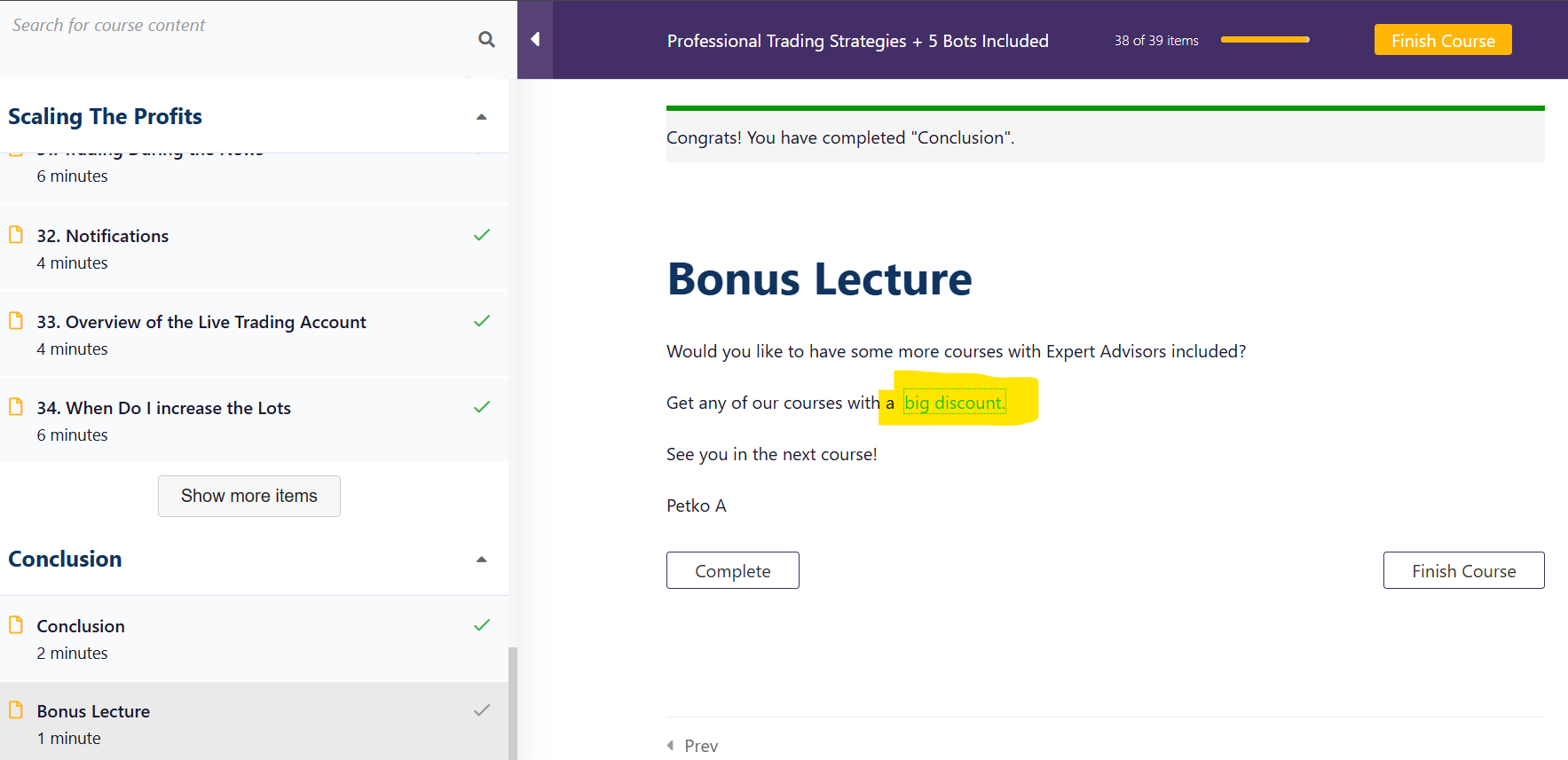Click the Complete button
1568x760 pixels.
pos(733,570)
